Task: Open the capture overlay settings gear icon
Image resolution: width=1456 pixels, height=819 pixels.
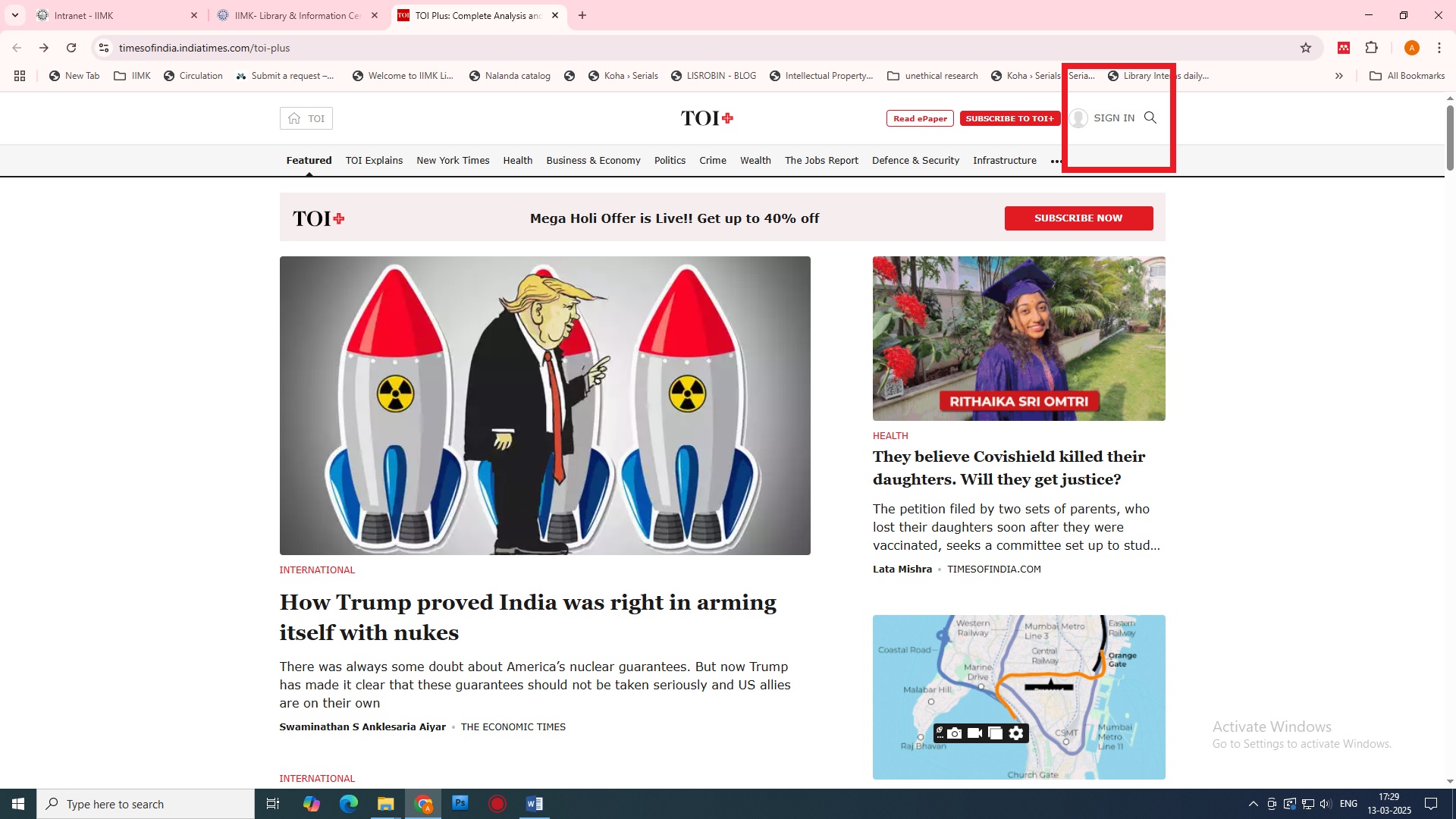Action: pyautogui.click(x=1016, y=733)
